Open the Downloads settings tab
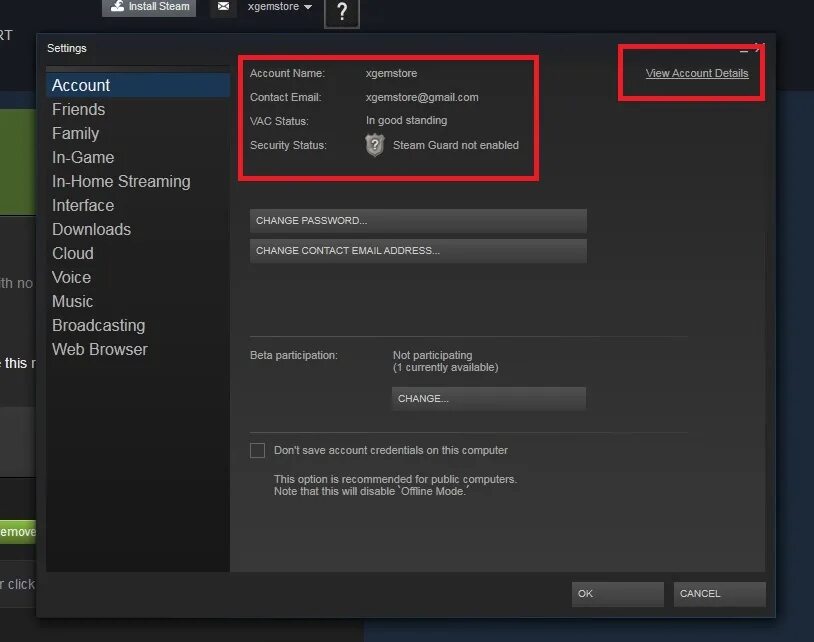 click(x=138, y=229)
